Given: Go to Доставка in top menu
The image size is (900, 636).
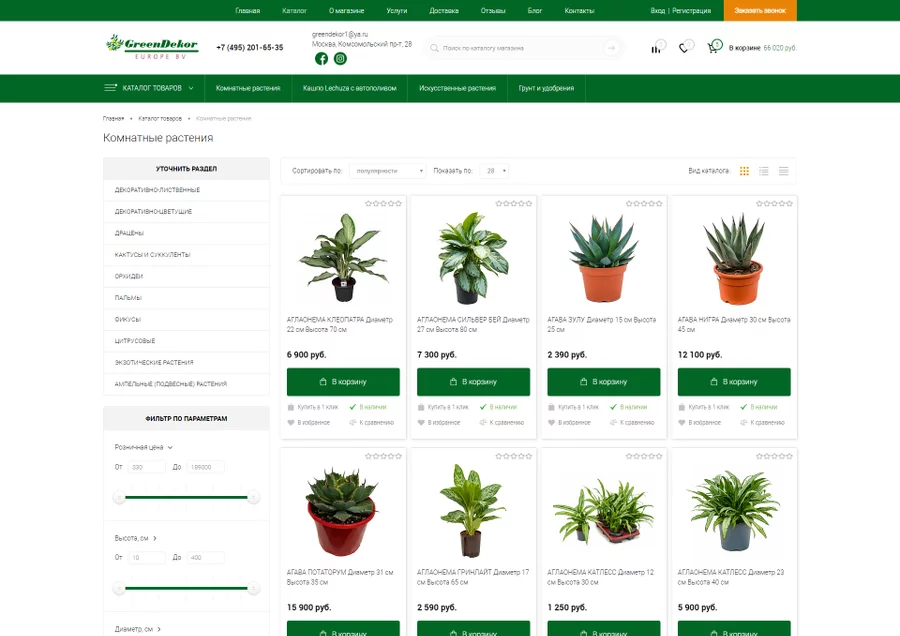Looking at the screenshot, I should (444, 10).
